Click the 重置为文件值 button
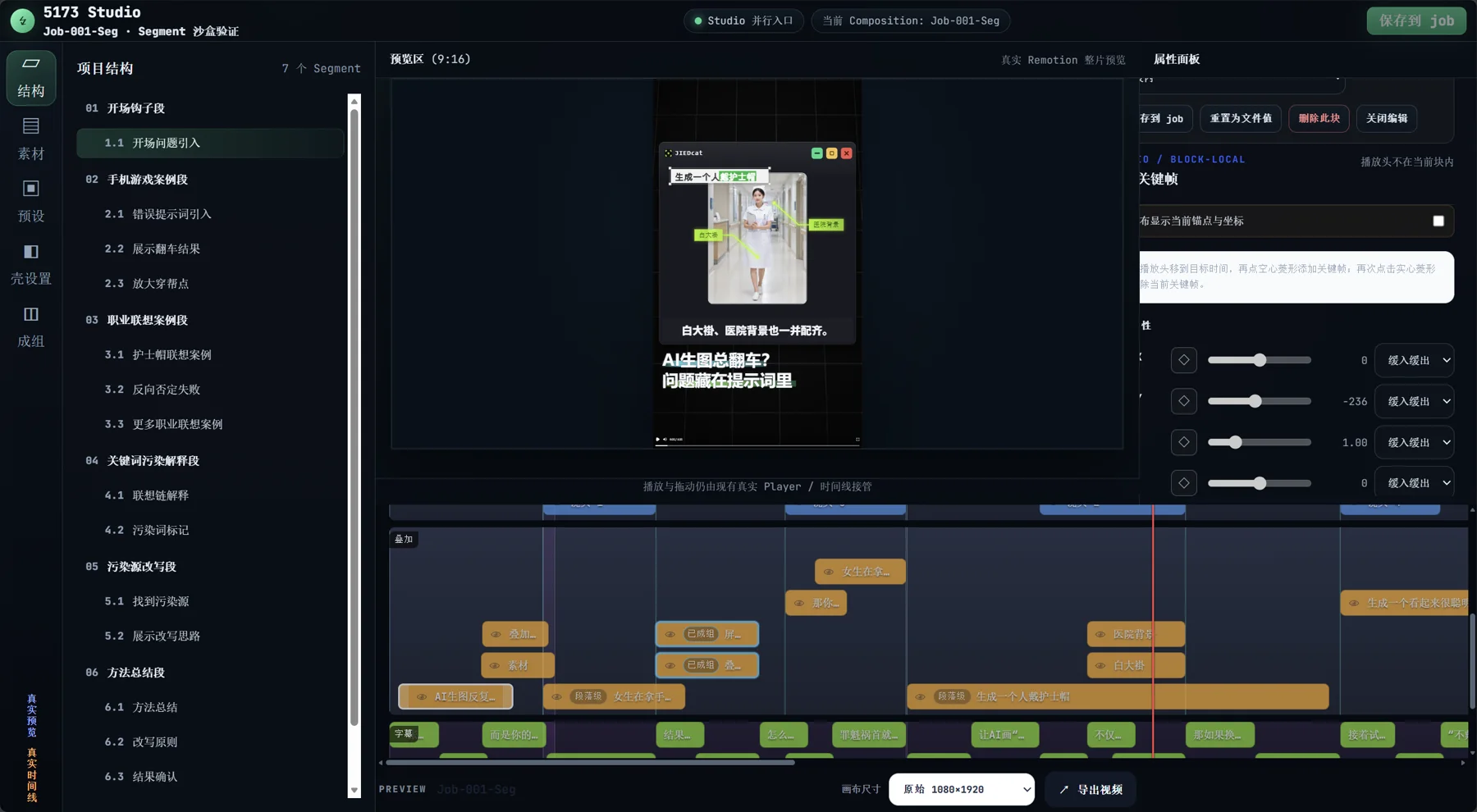Screen dimensions: 1477x812 [x=1241, y=118]
